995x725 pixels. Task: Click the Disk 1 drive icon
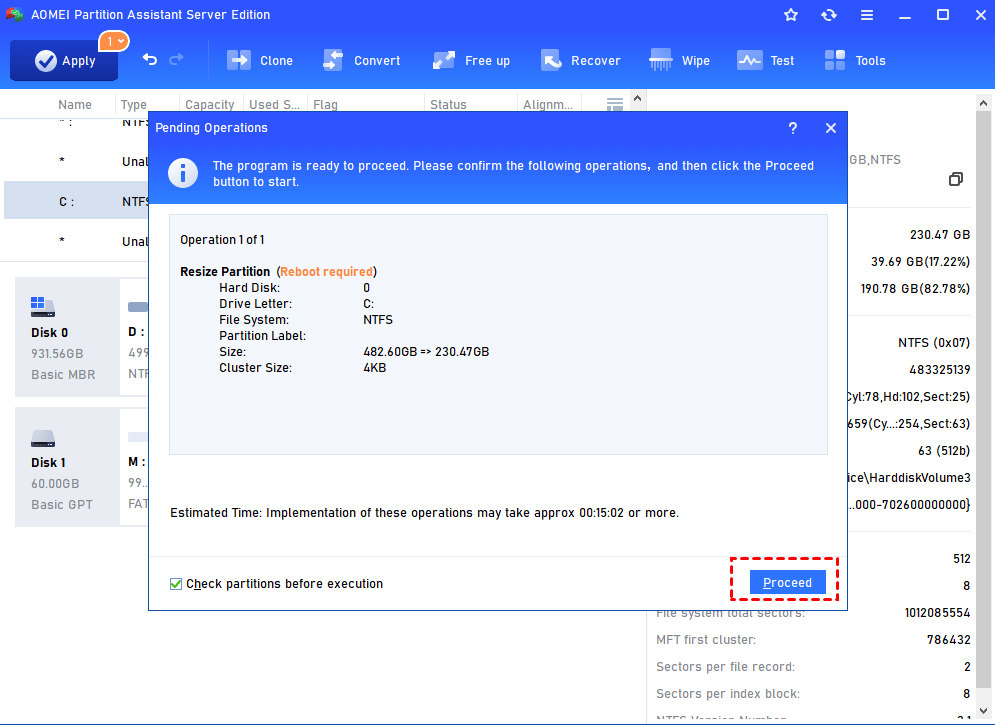pyautogui.click(x=43, y=438)
